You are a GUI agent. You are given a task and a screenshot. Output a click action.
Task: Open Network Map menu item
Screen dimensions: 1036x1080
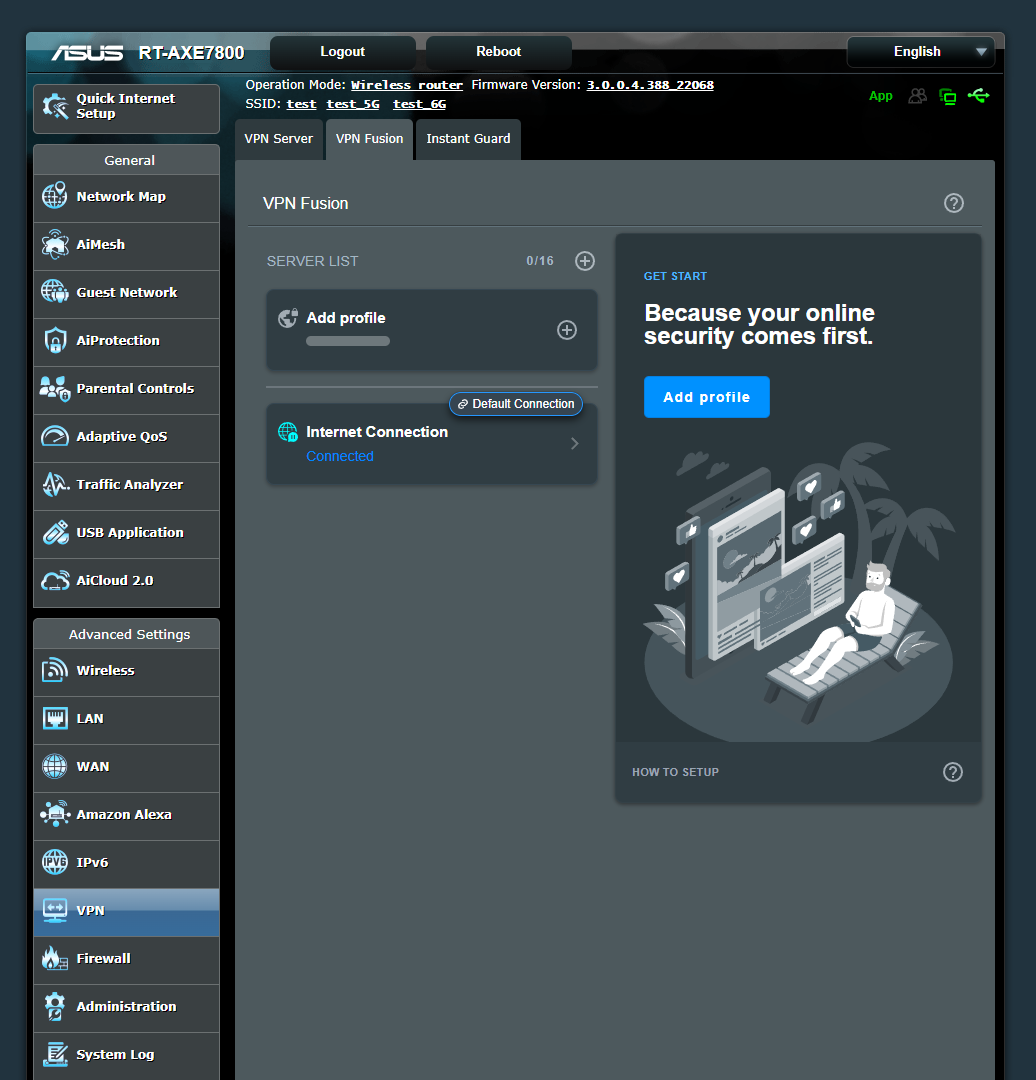(x=127, y=198)
